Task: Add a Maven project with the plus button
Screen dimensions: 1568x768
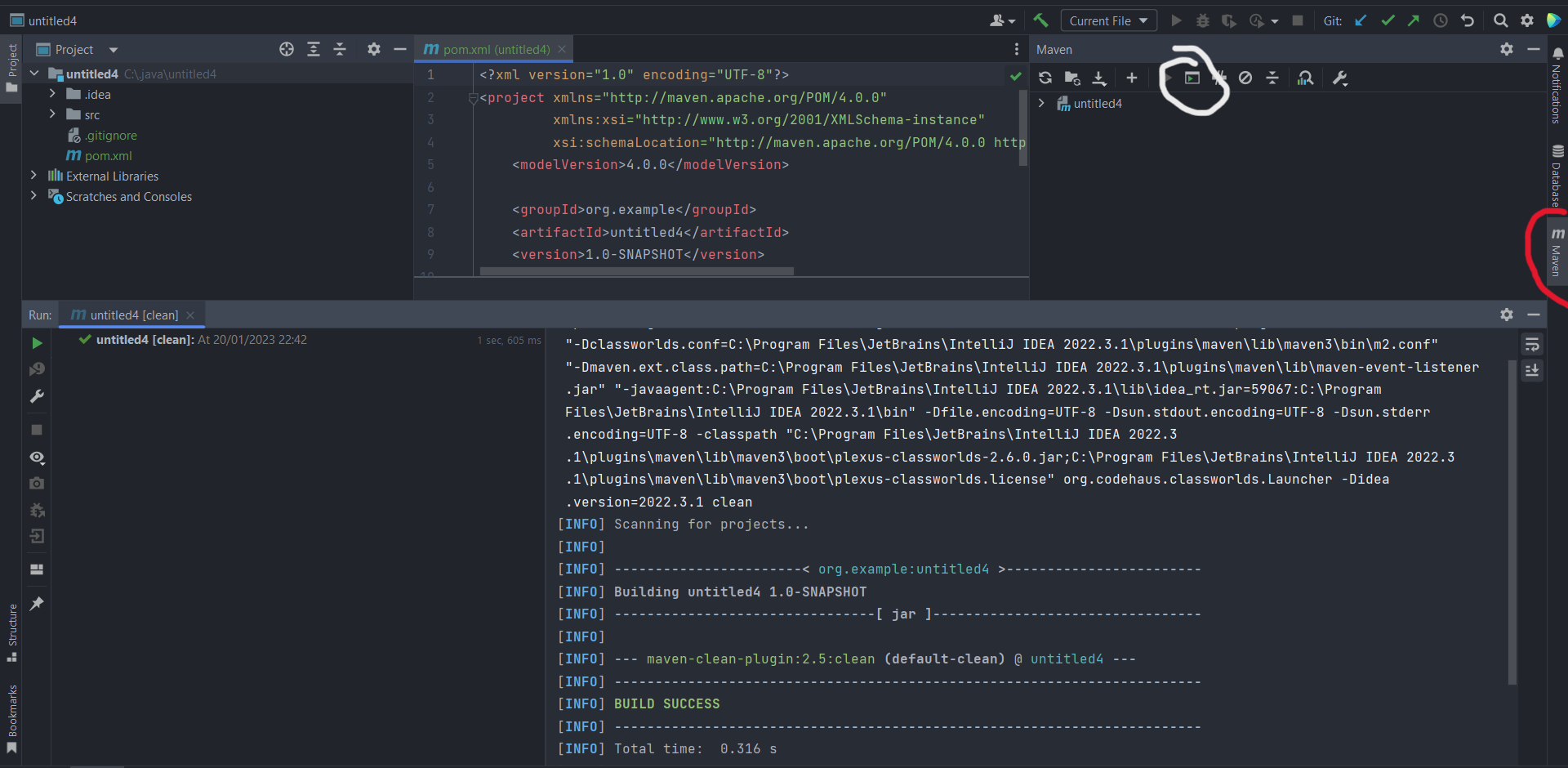Action: click(1132, 78)
